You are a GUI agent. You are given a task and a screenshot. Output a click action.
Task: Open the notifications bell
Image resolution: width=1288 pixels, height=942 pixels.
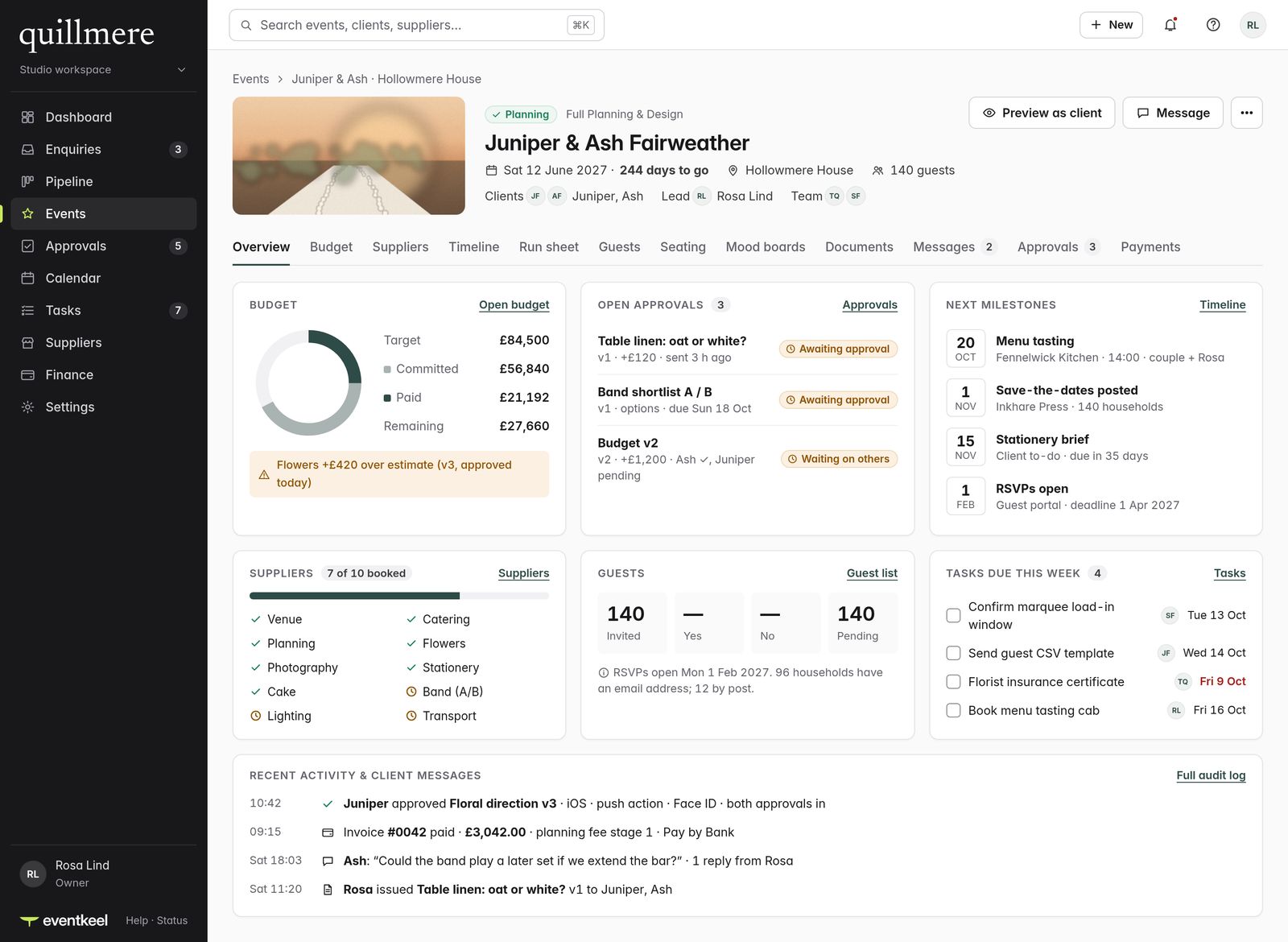coord(1170,25)
